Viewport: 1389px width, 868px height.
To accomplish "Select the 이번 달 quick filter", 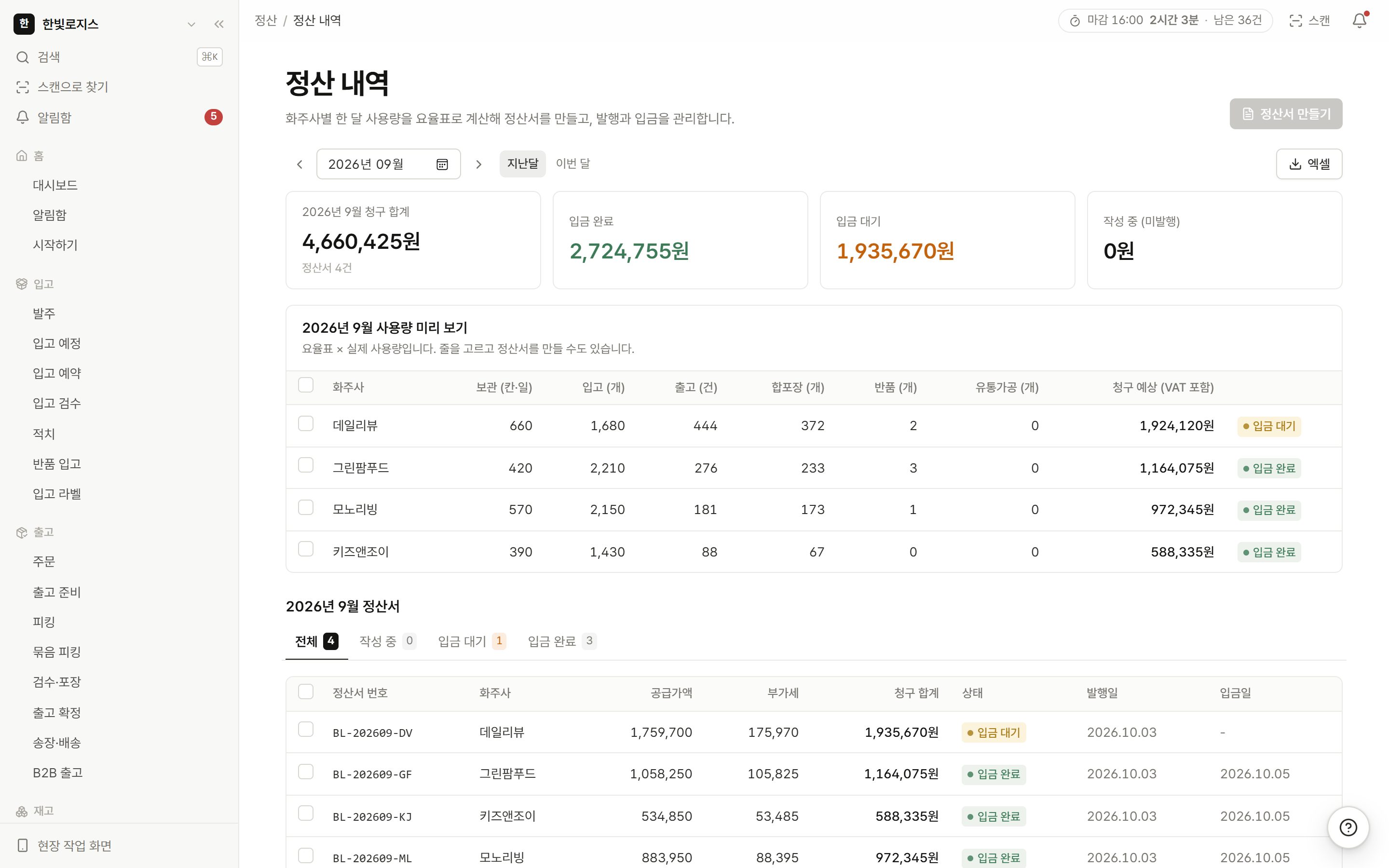I will [x=573, y=163].
